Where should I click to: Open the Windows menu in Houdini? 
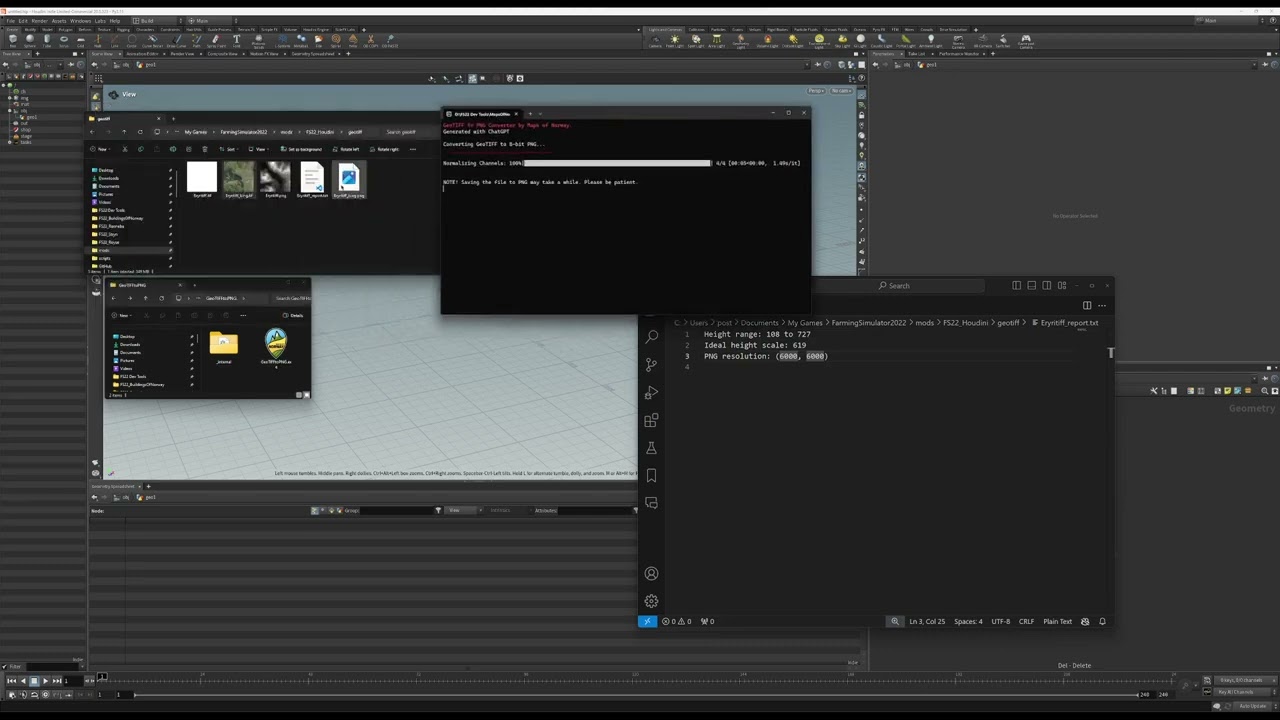point(80,20)
